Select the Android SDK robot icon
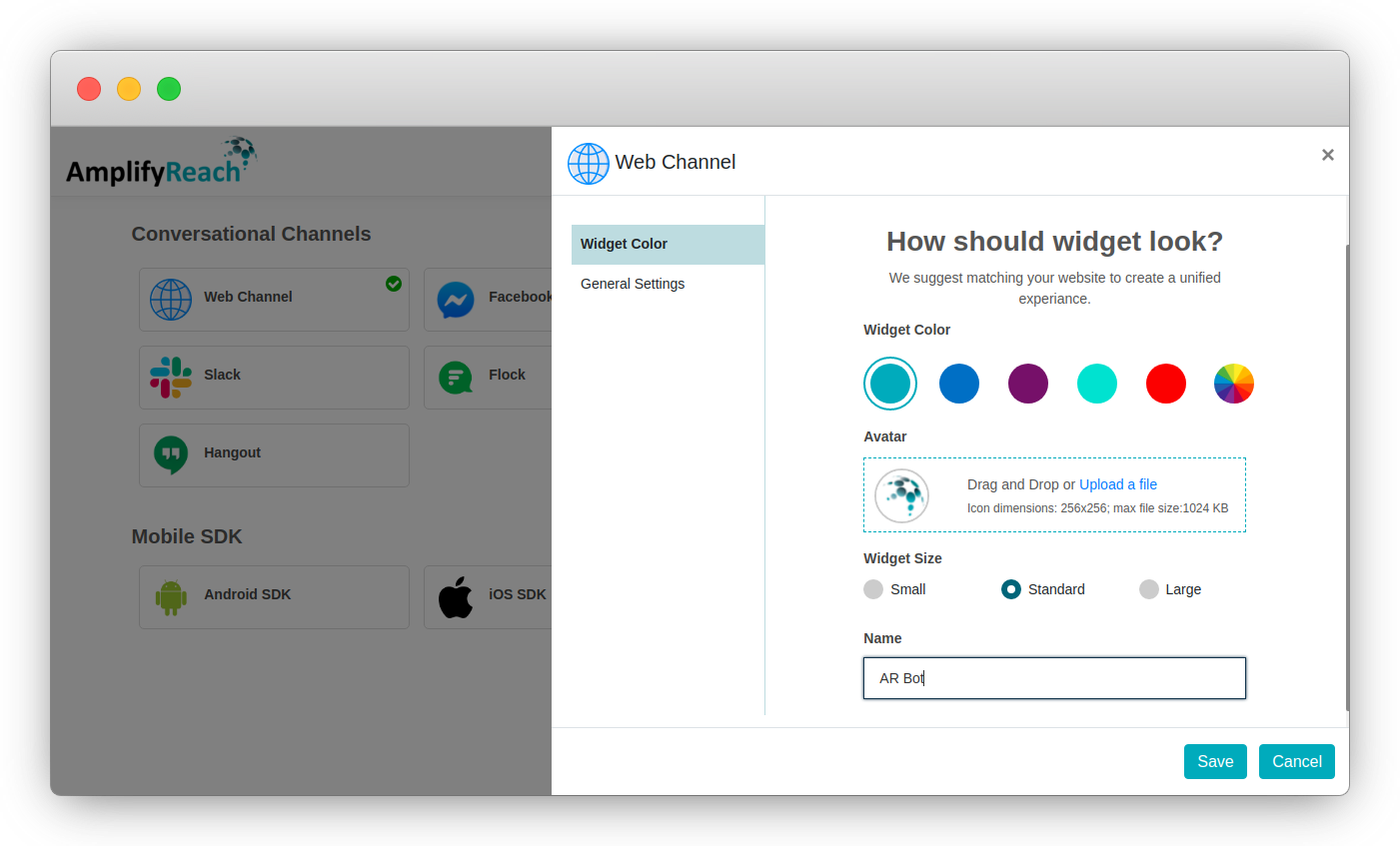Viewport: 1400px width, 846px height. pos(171,596)
